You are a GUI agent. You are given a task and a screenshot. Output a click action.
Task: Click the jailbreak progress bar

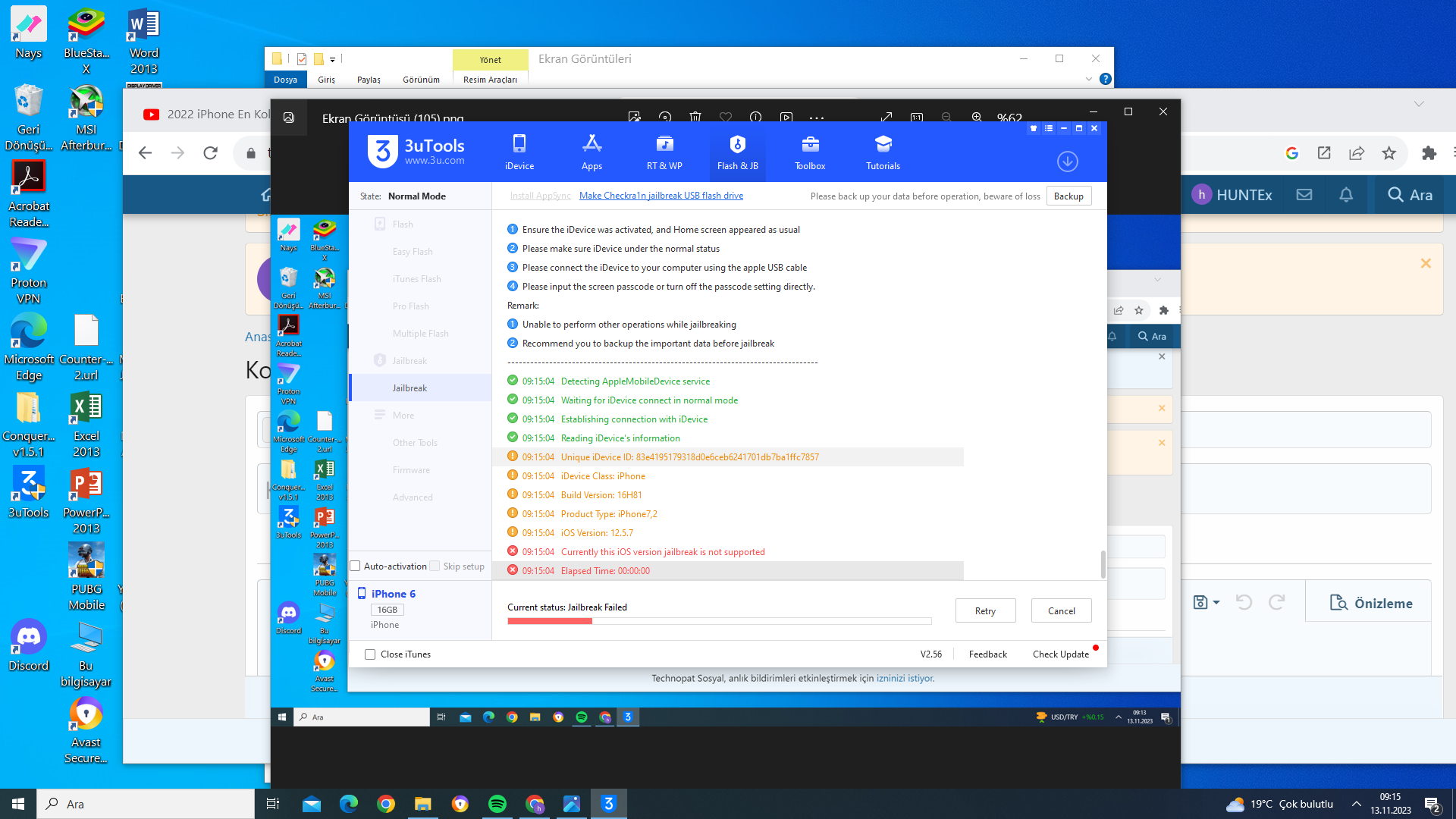(719, 621)
